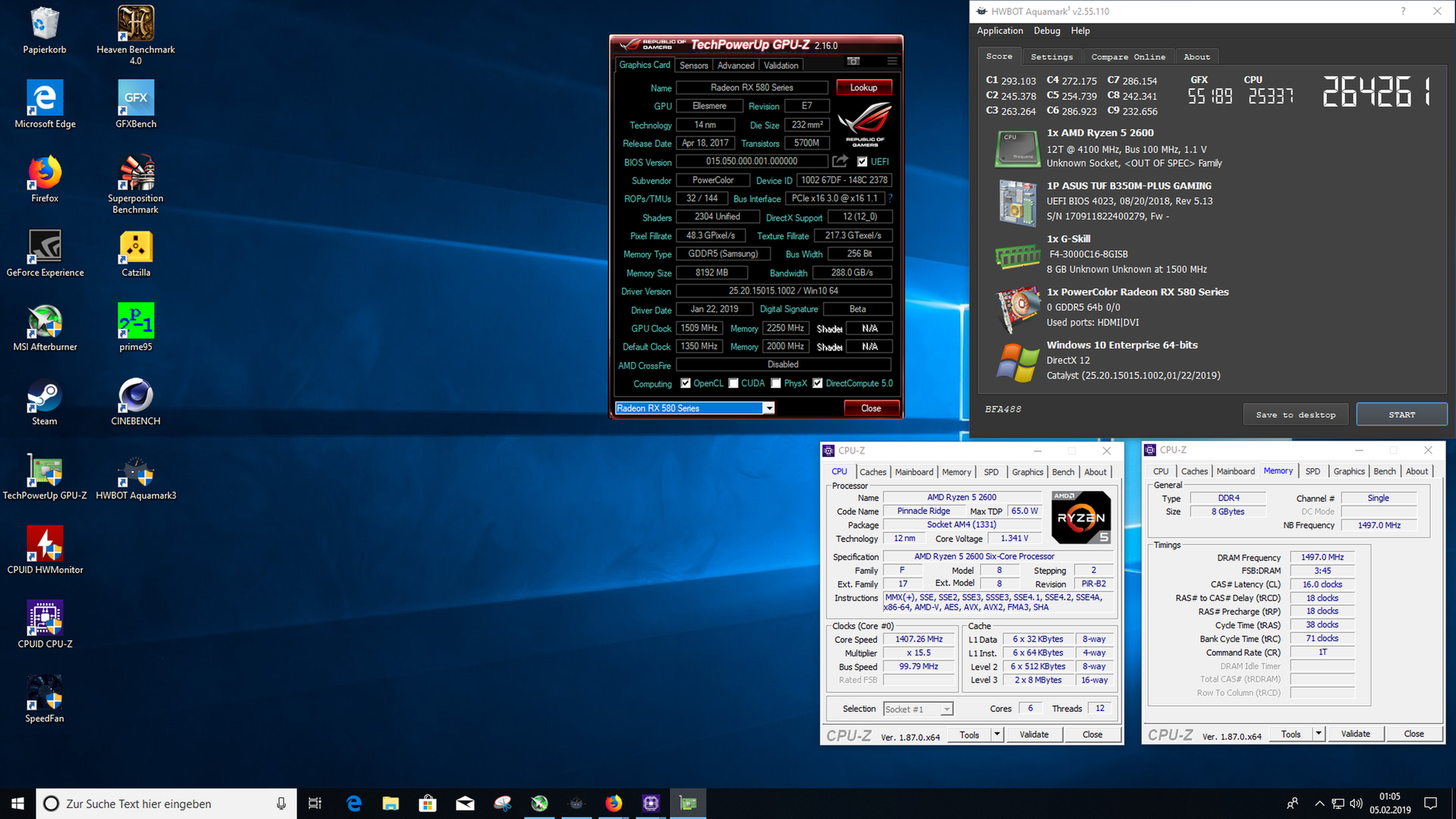Click Close button in right CPU-Z window
1456x819 pixels.
(1414, 733)
